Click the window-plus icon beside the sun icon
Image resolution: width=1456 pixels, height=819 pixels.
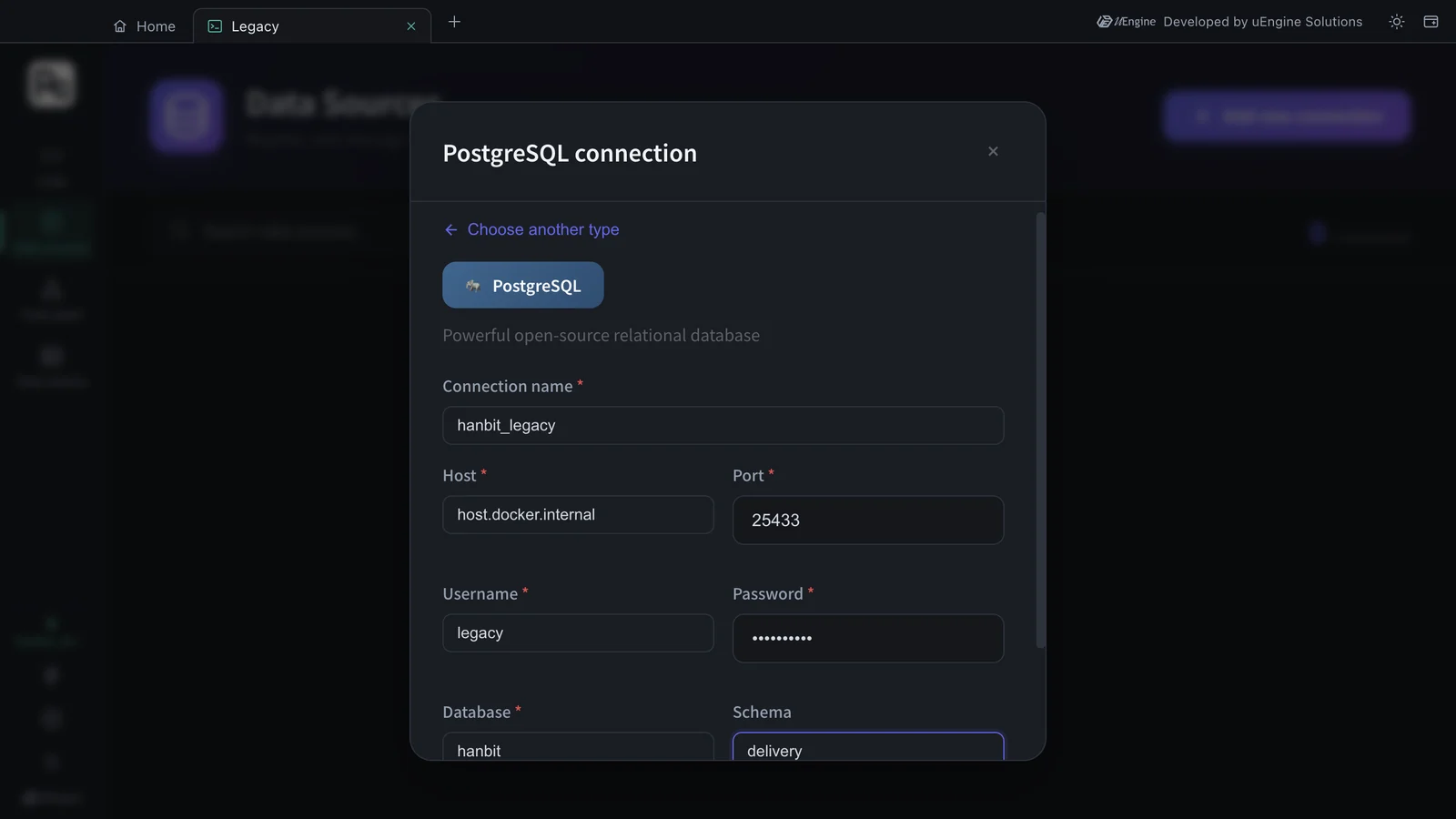pos(1431,22)
